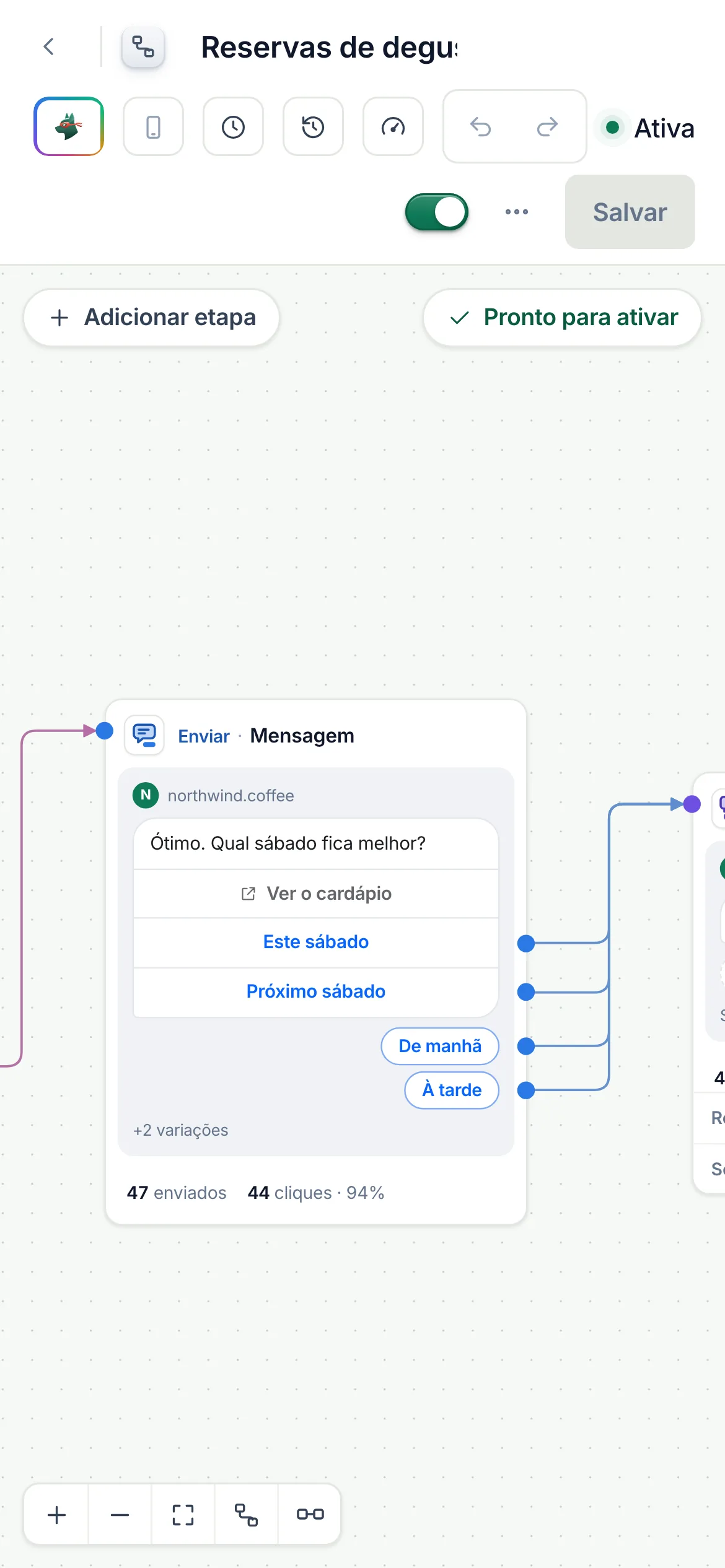The height and width of the screenshot is (1568, 725).
Task: Click the Pronto para ativar button
Action: 563,317
